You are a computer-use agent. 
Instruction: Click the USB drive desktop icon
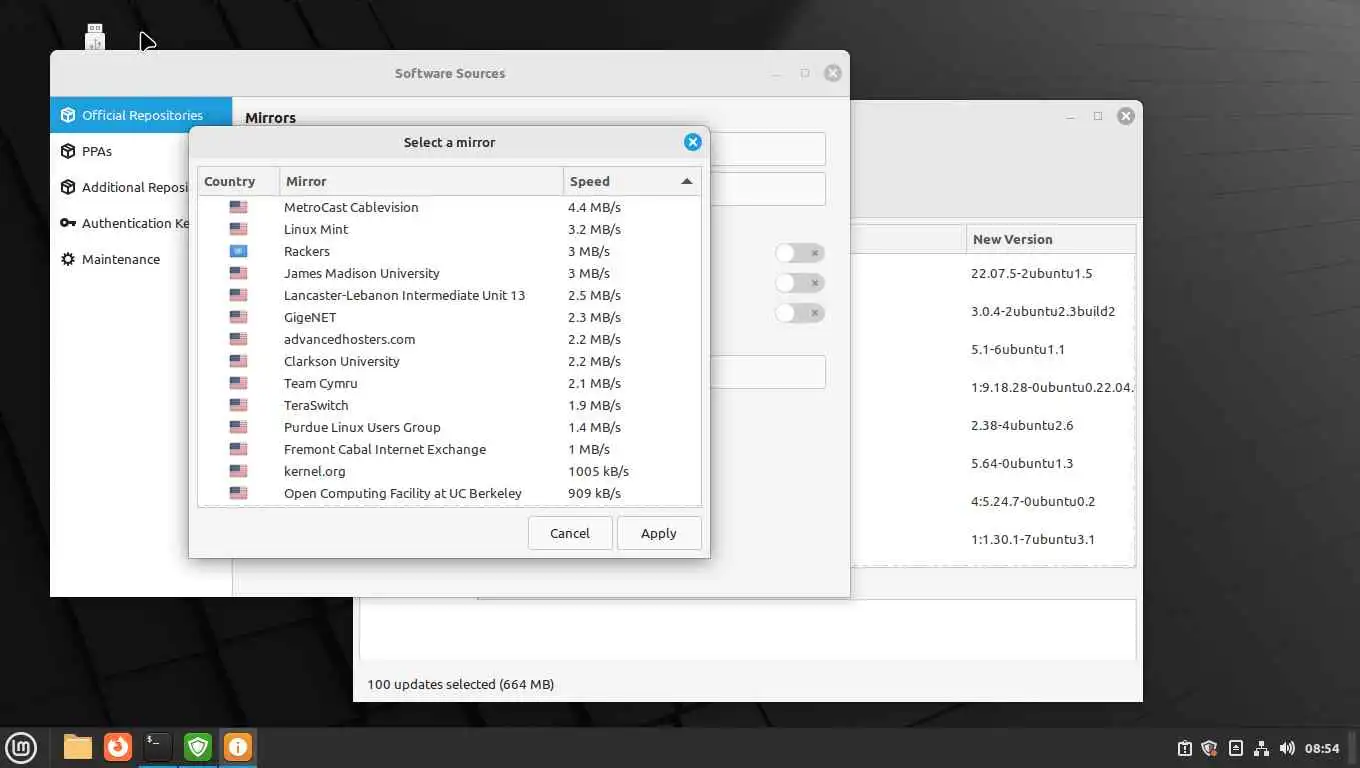[96, 37]
